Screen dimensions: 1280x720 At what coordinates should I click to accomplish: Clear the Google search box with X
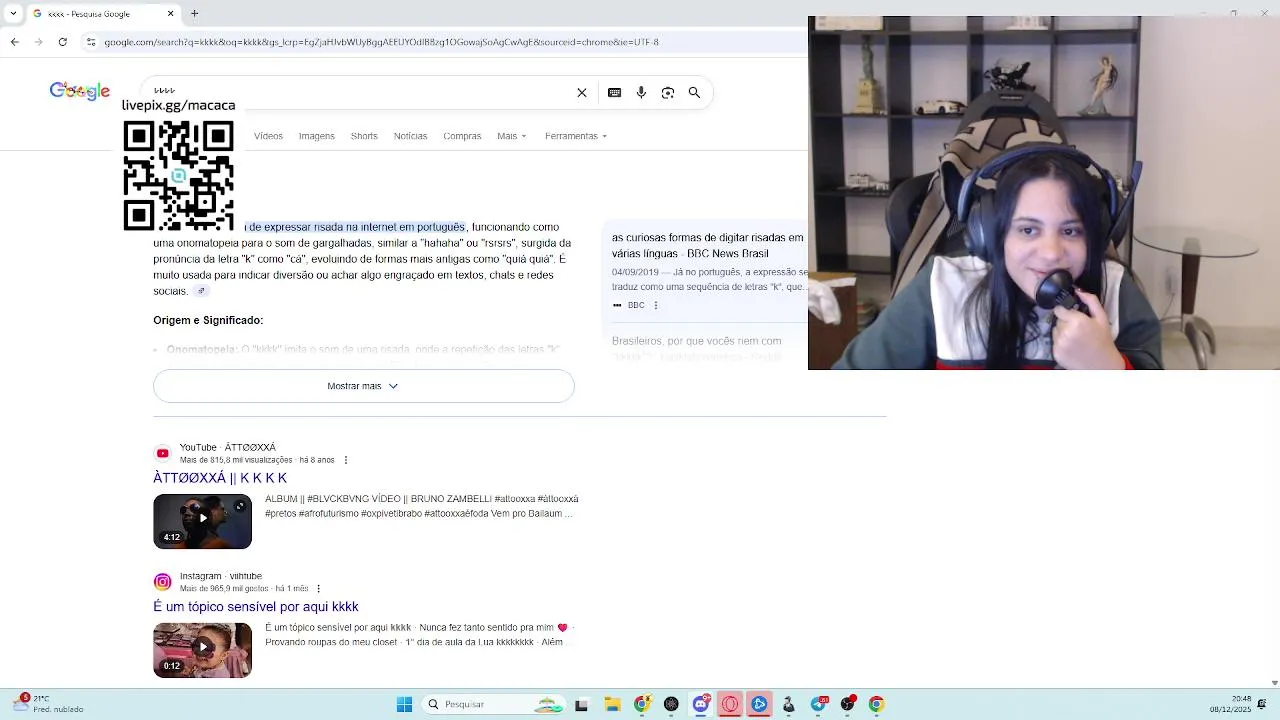(582, 93)
